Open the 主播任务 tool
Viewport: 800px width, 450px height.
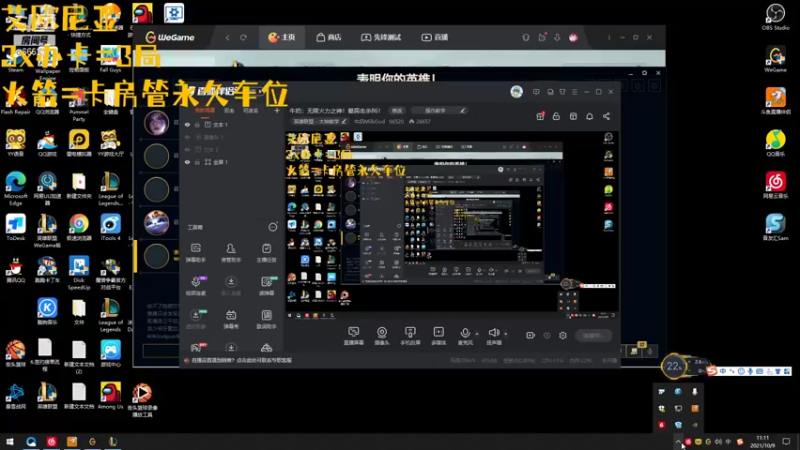[x=266, y=253]
